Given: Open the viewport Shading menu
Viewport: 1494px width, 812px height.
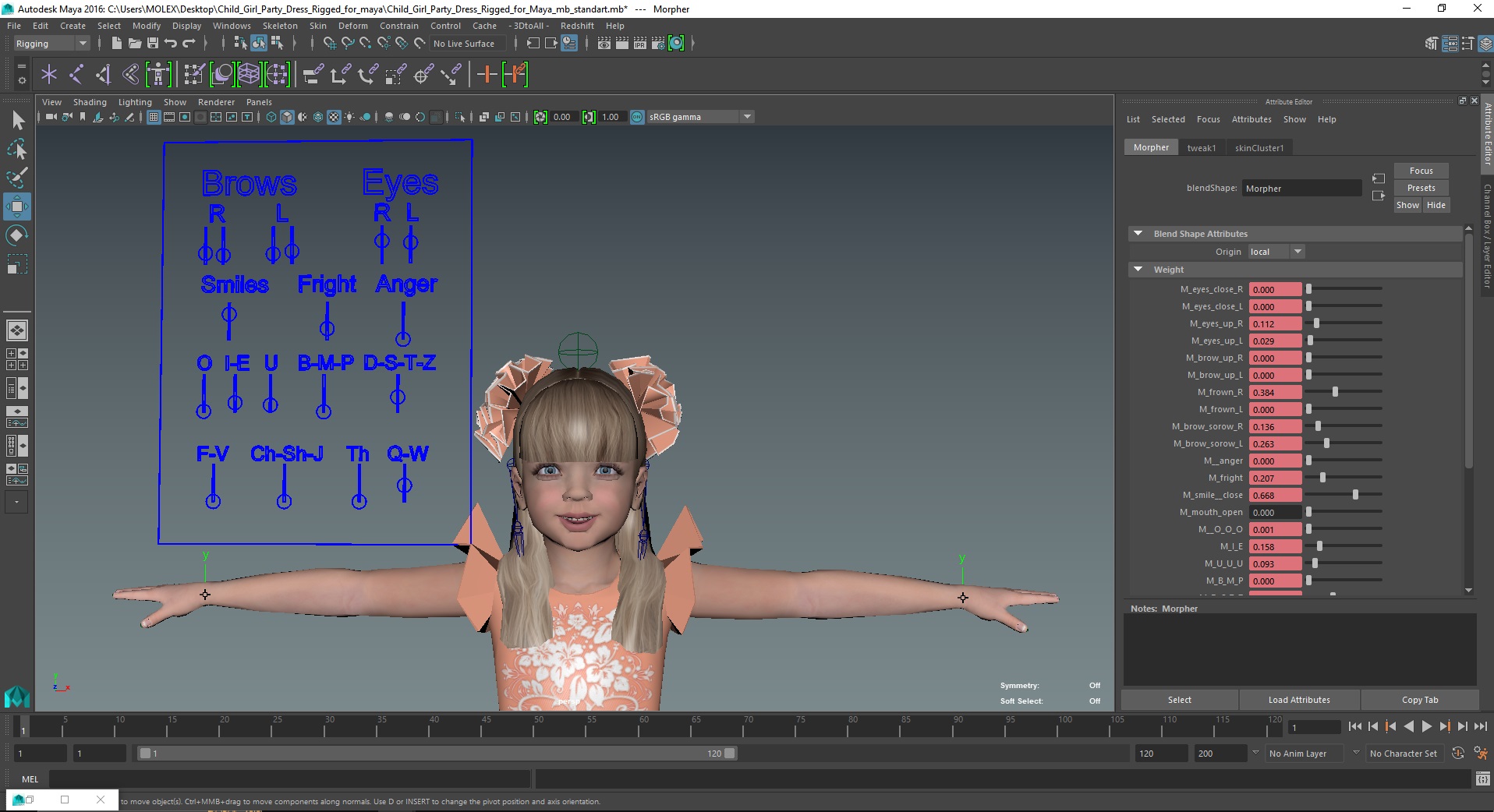Looking at the screenshot, I should tap(90, 102).
